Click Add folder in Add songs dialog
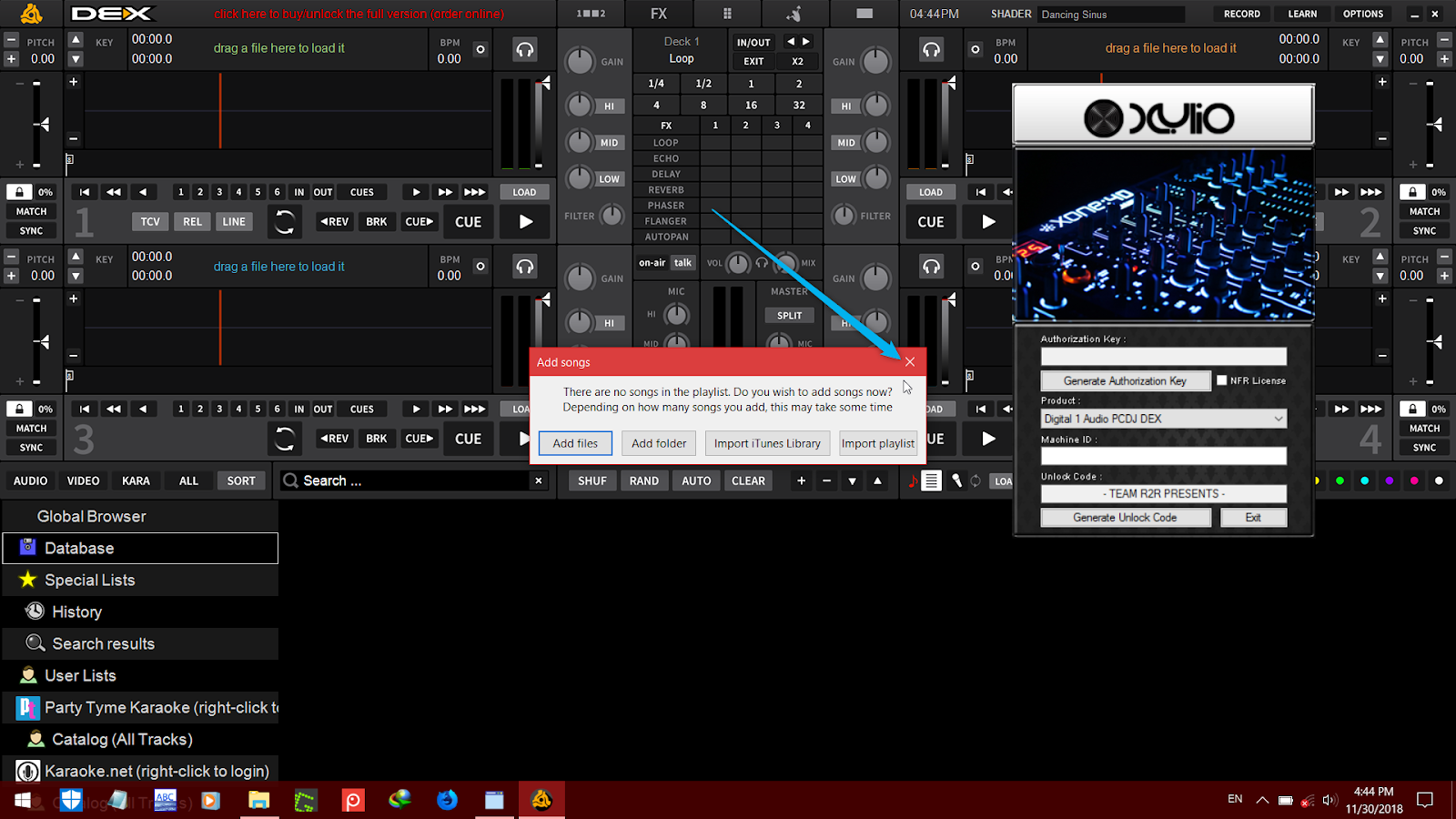 pyautogui.click(x=659, y=443)
